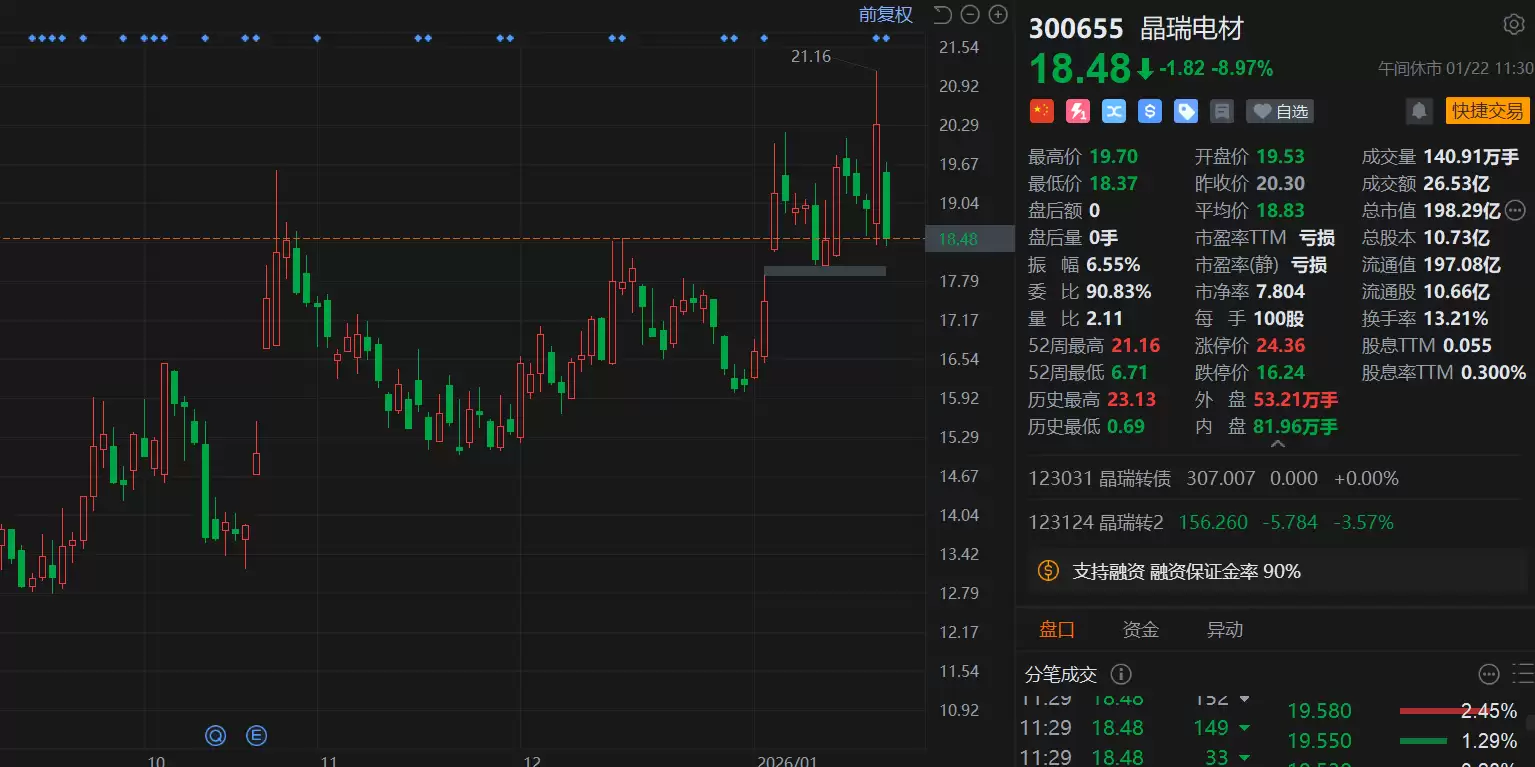Switch to the 异动 tab
Screen dimensions: 1535x767
click(x=1225, y=629)
